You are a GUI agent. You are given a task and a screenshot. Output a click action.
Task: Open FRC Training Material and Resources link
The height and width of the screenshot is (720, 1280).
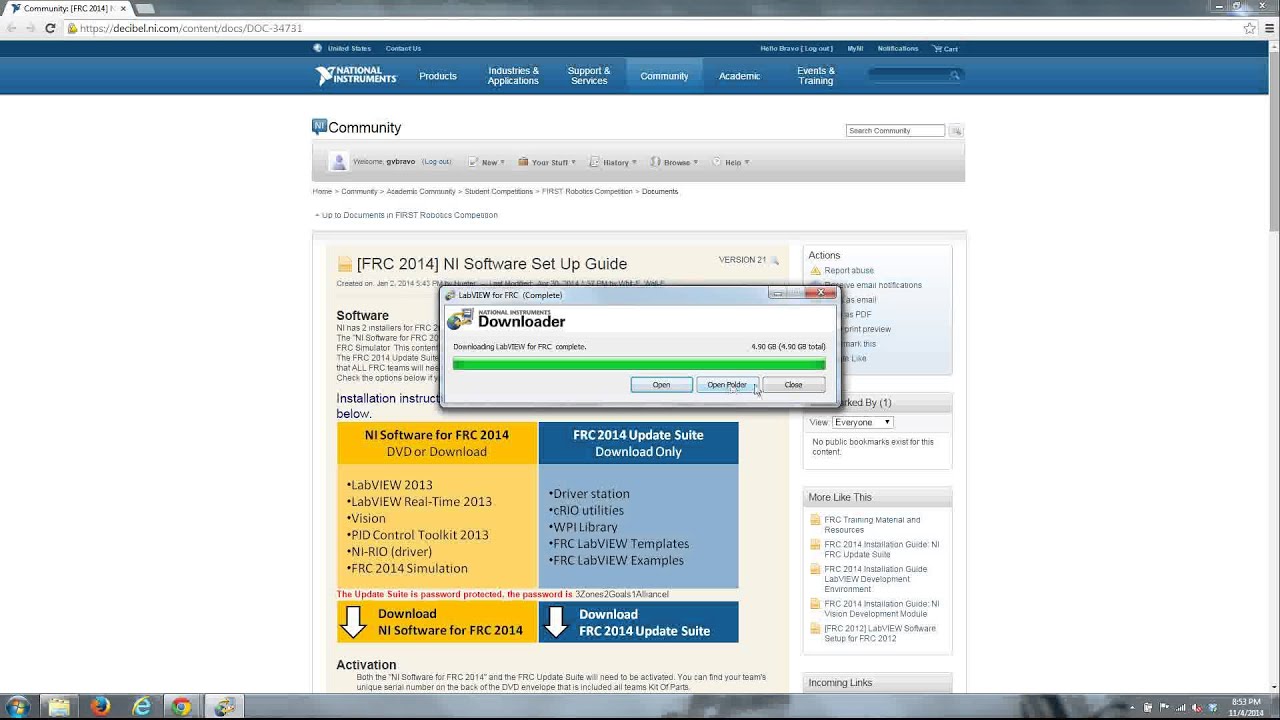[x=872, y=525]
